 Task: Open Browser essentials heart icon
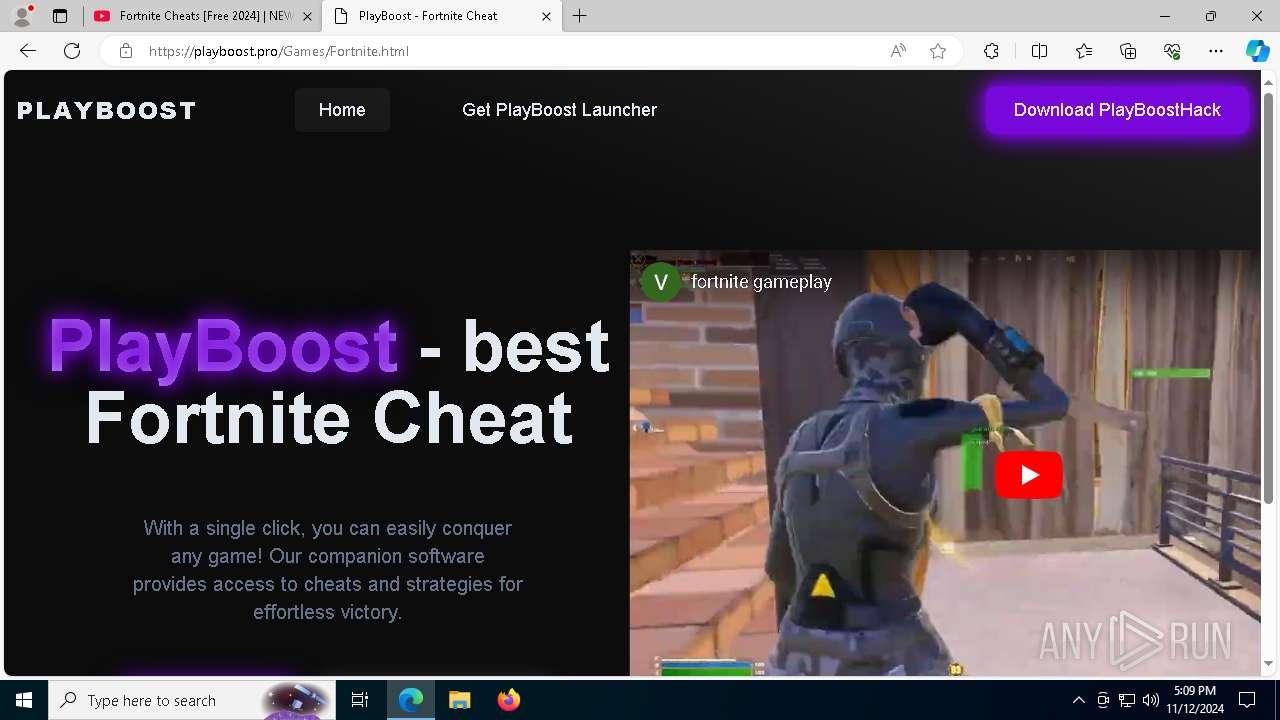click(x=1172, y=51)
